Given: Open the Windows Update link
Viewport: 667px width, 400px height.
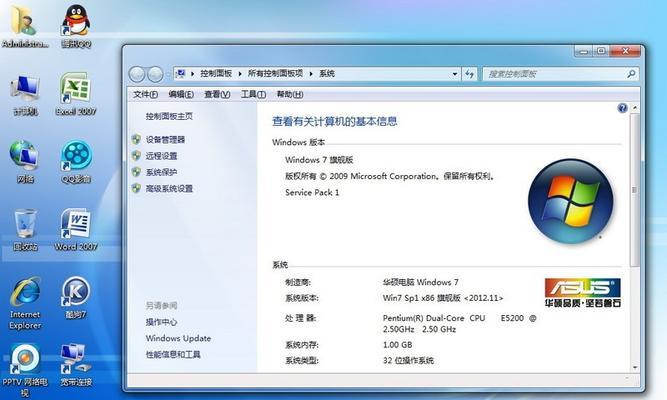Looking at the screenshot, I should tap(178, 338).
